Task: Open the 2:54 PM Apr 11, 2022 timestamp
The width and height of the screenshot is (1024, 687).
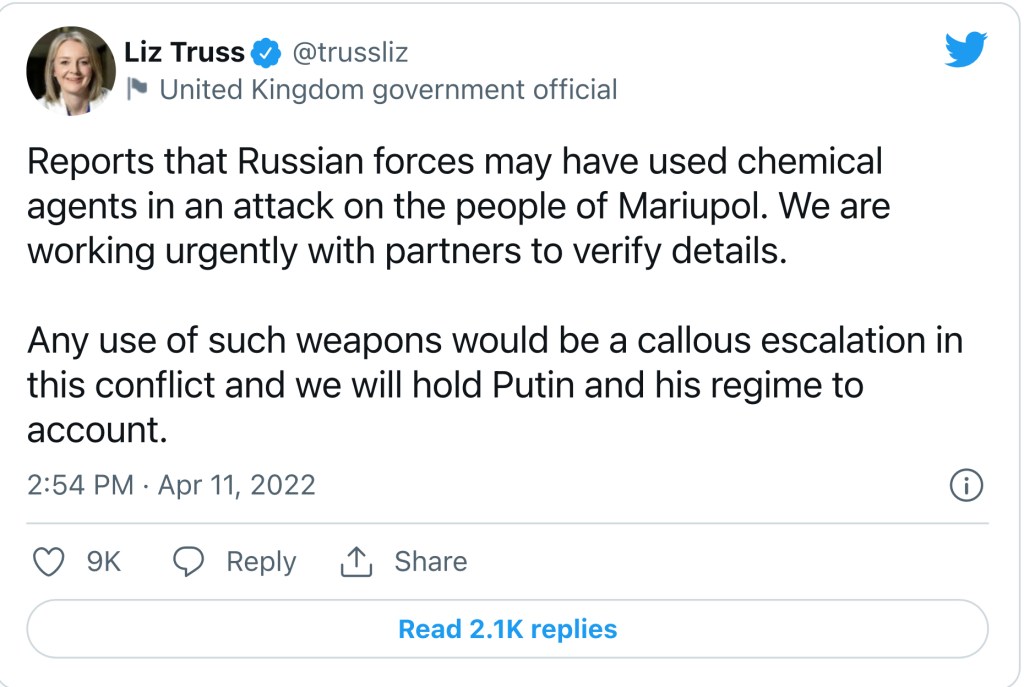Action: (171, 486)
